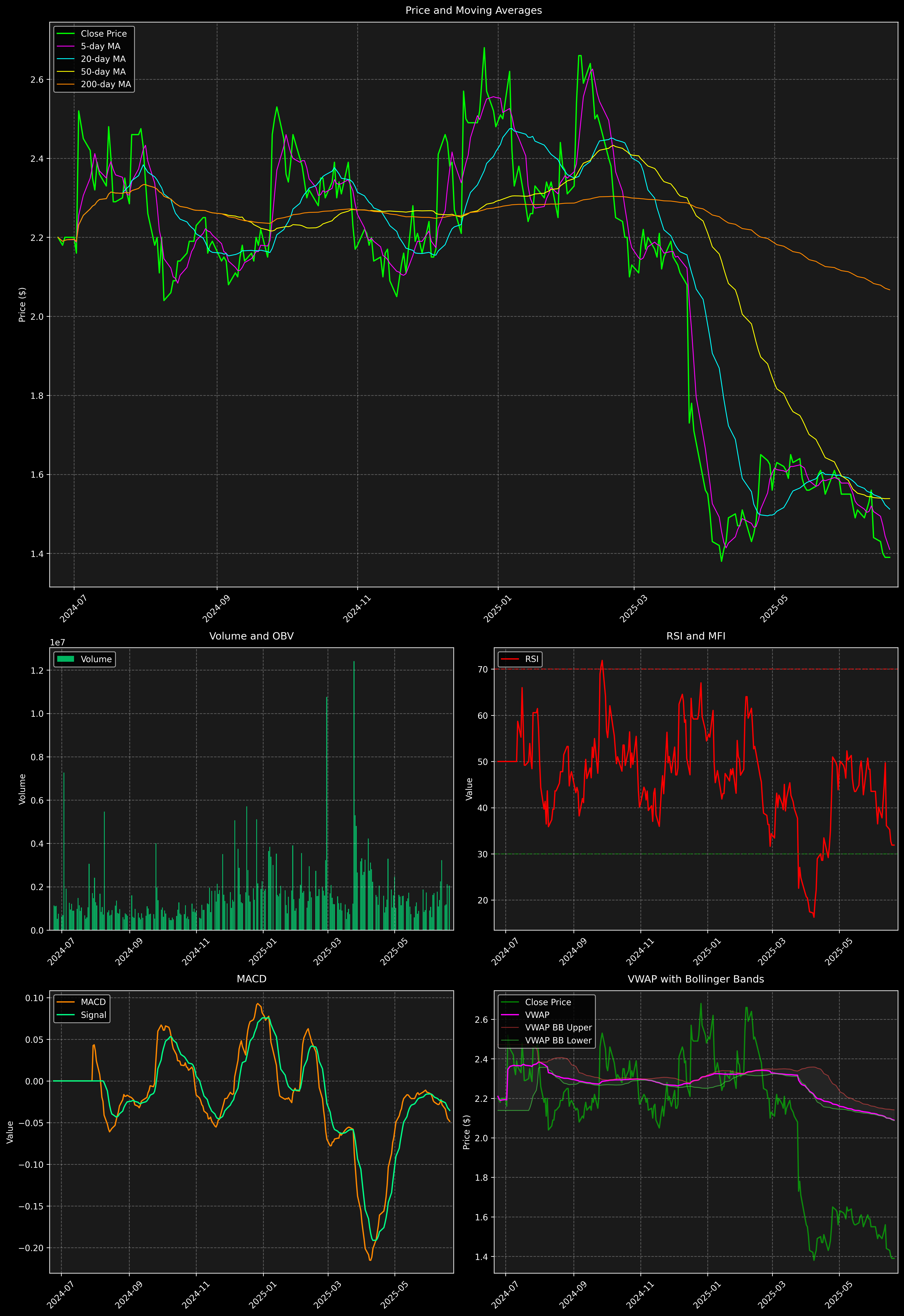Select the '5-day MA' legend entry
The width and height of the screenshot is (904, 1316).
(x=100, y=47)
